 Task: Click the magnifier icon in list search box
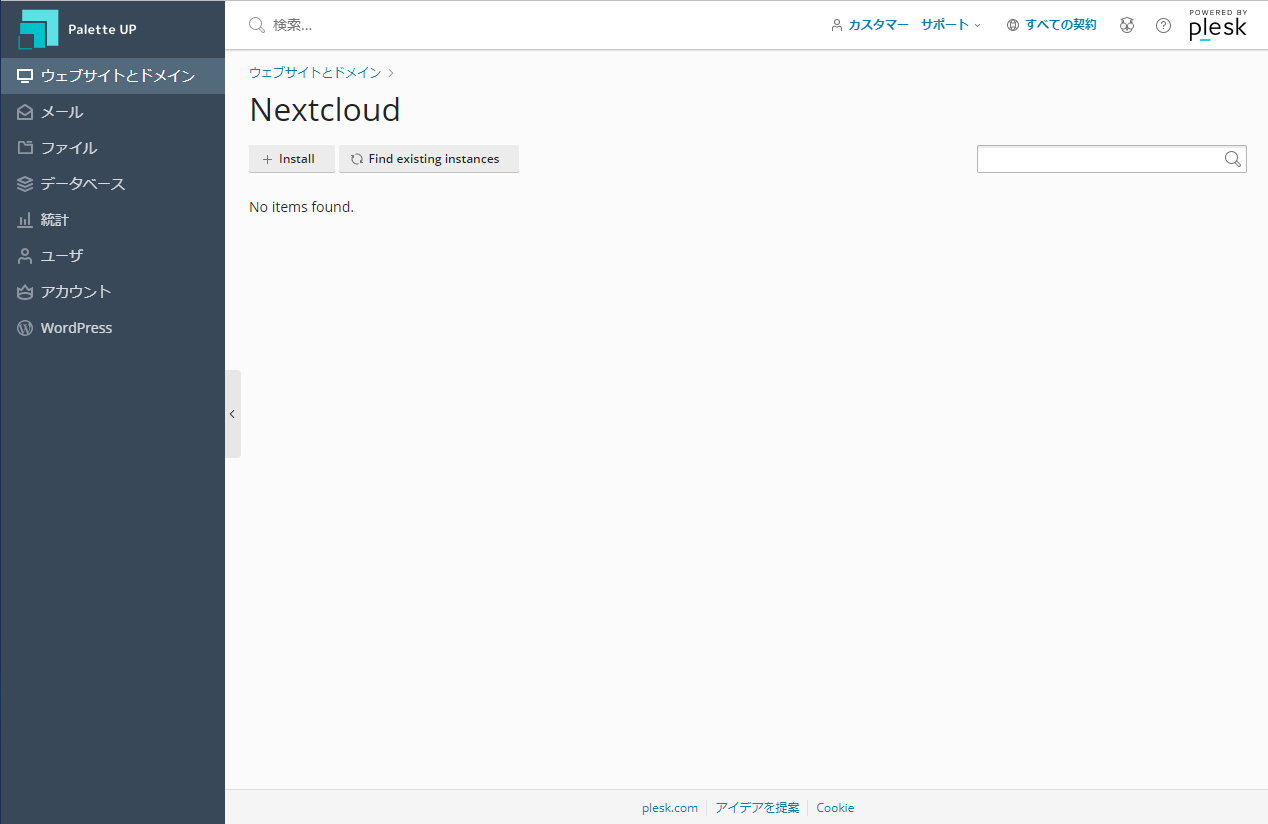coord(1233,159)
